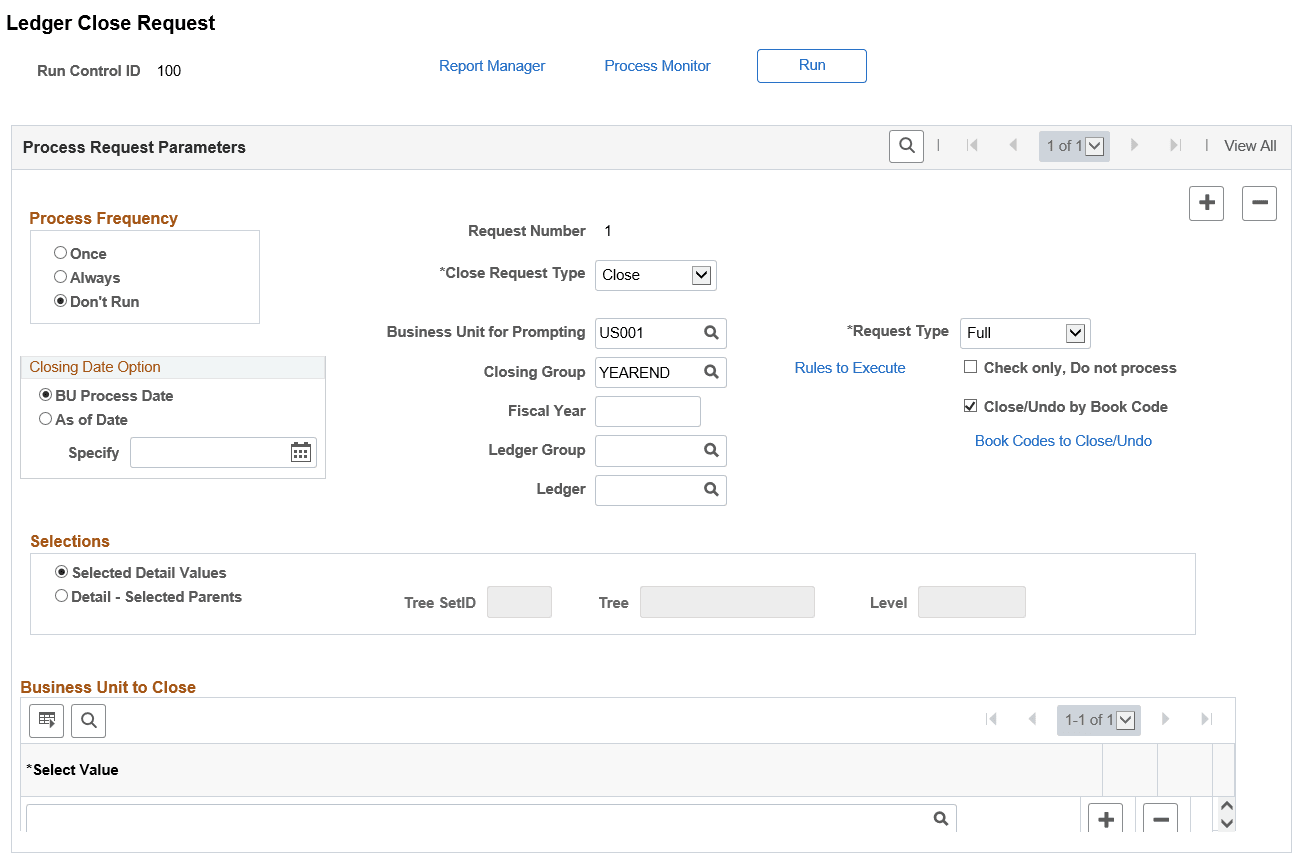Open the Book Codes to Close/Undo link
This screenshot has height=858, width=1306.
pos(1063,440)
